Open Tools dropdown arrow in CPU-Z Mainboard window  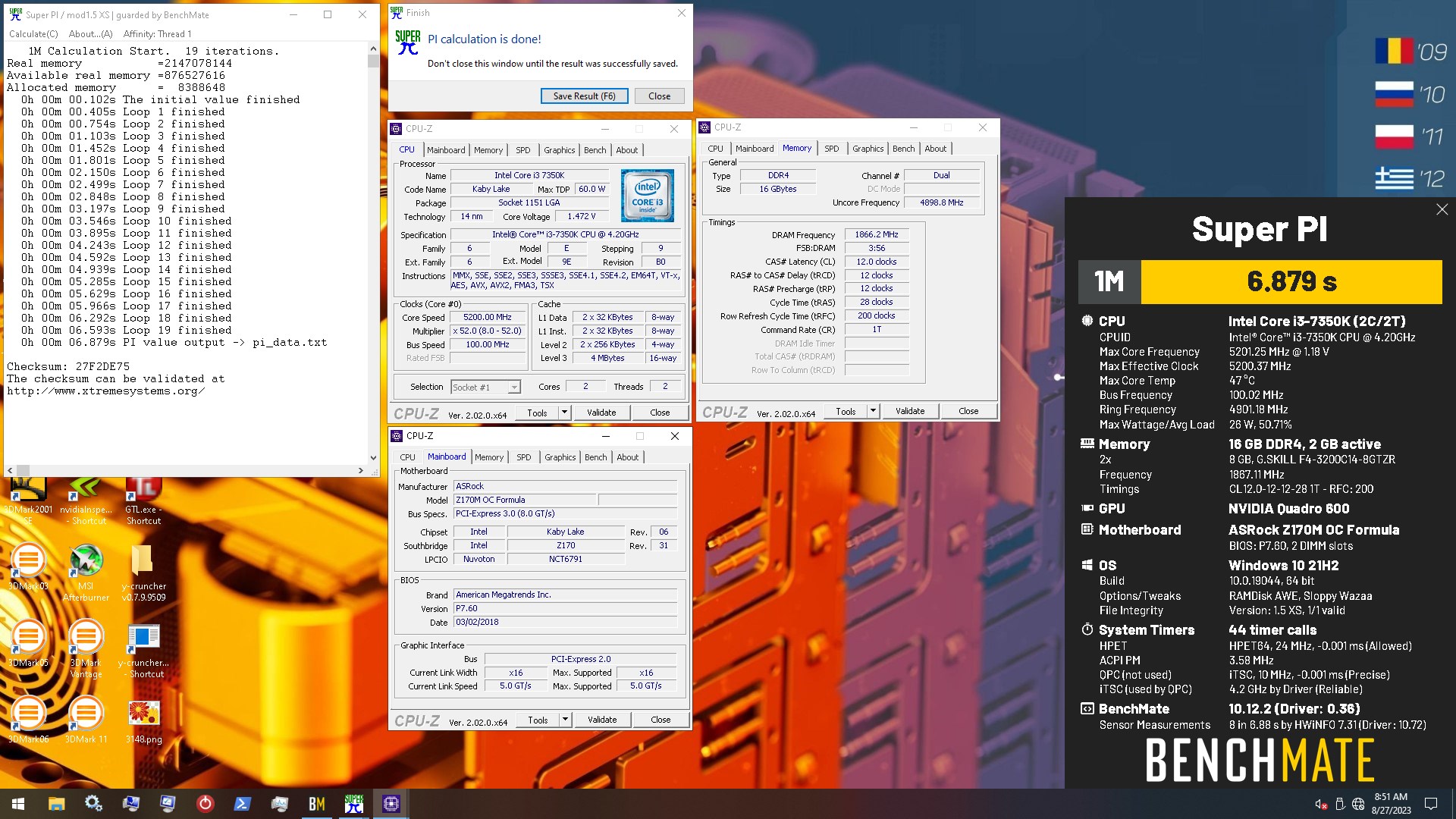(565, 720)
